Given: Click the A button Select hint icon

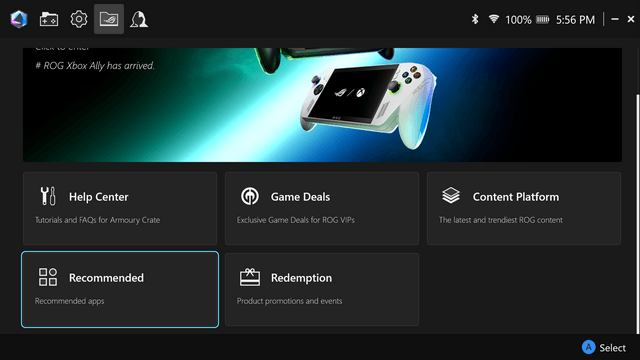Looking at the screenshot, I should (x=588, y=347).
